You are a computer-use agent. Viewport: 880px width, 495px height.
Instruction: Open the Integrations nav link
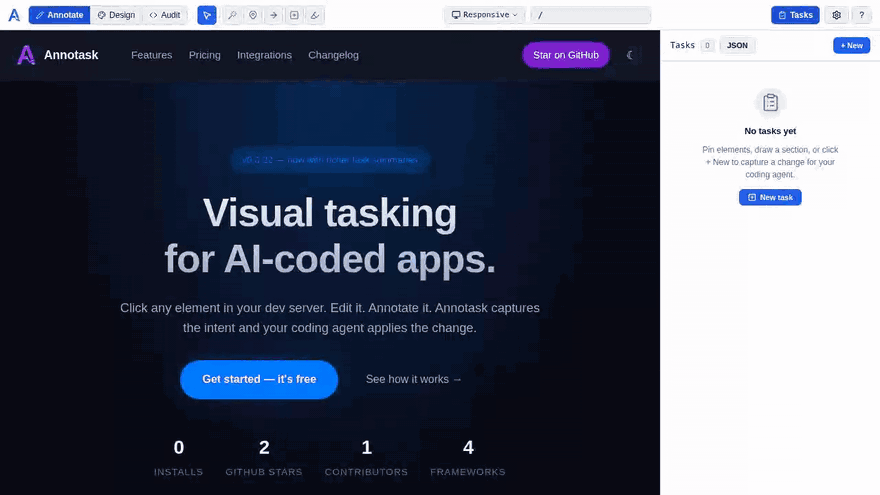coord(264,55)
